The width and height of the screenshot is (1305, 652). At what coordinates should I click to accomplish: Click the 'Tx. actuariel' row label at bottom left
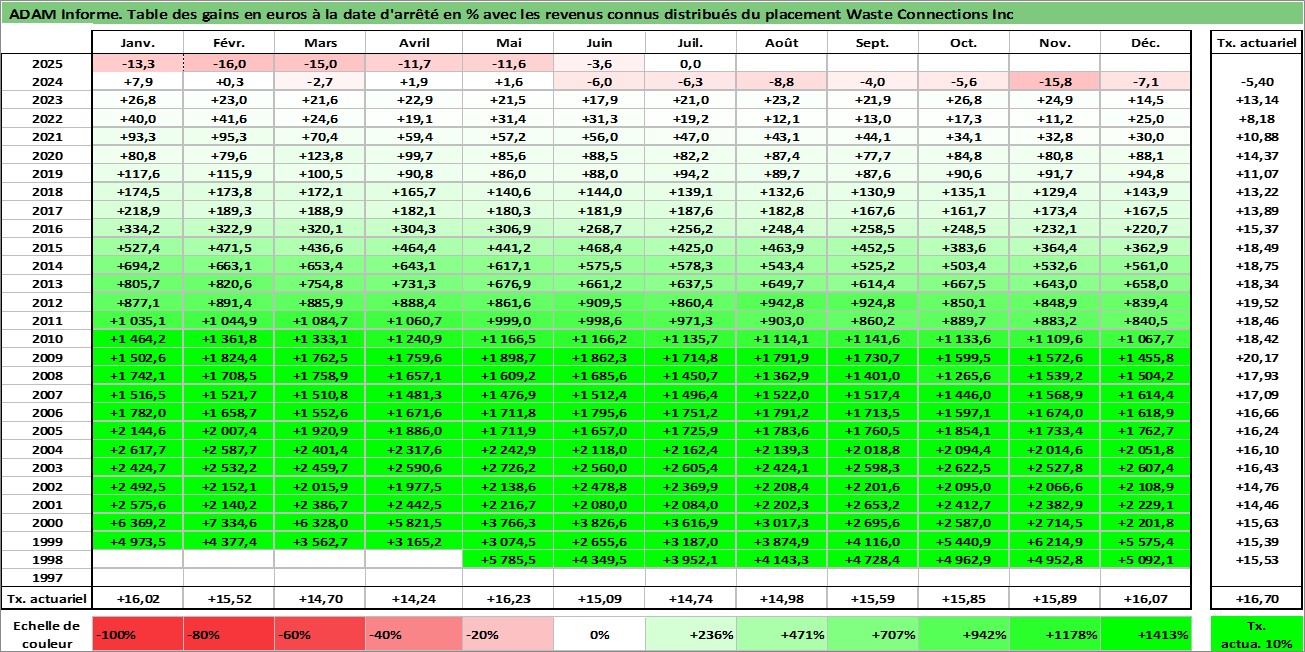click(x=46, y=599)
